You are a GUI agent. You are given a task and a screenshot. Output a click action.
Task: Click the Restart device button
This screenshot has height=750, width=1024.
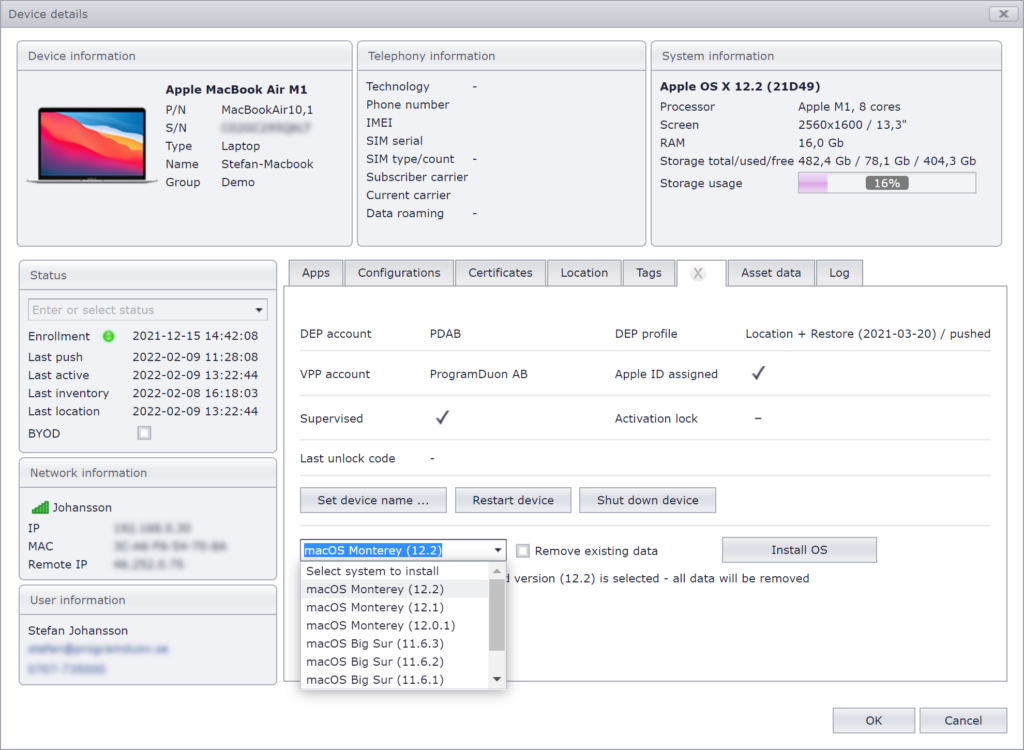pos(513,500)
